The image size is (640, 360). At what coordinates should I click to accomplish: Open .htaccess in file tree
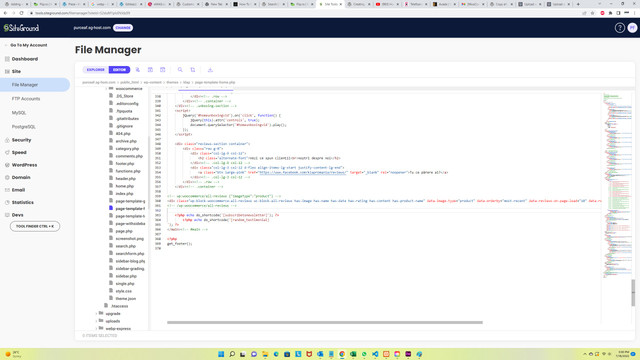[119, 306]
